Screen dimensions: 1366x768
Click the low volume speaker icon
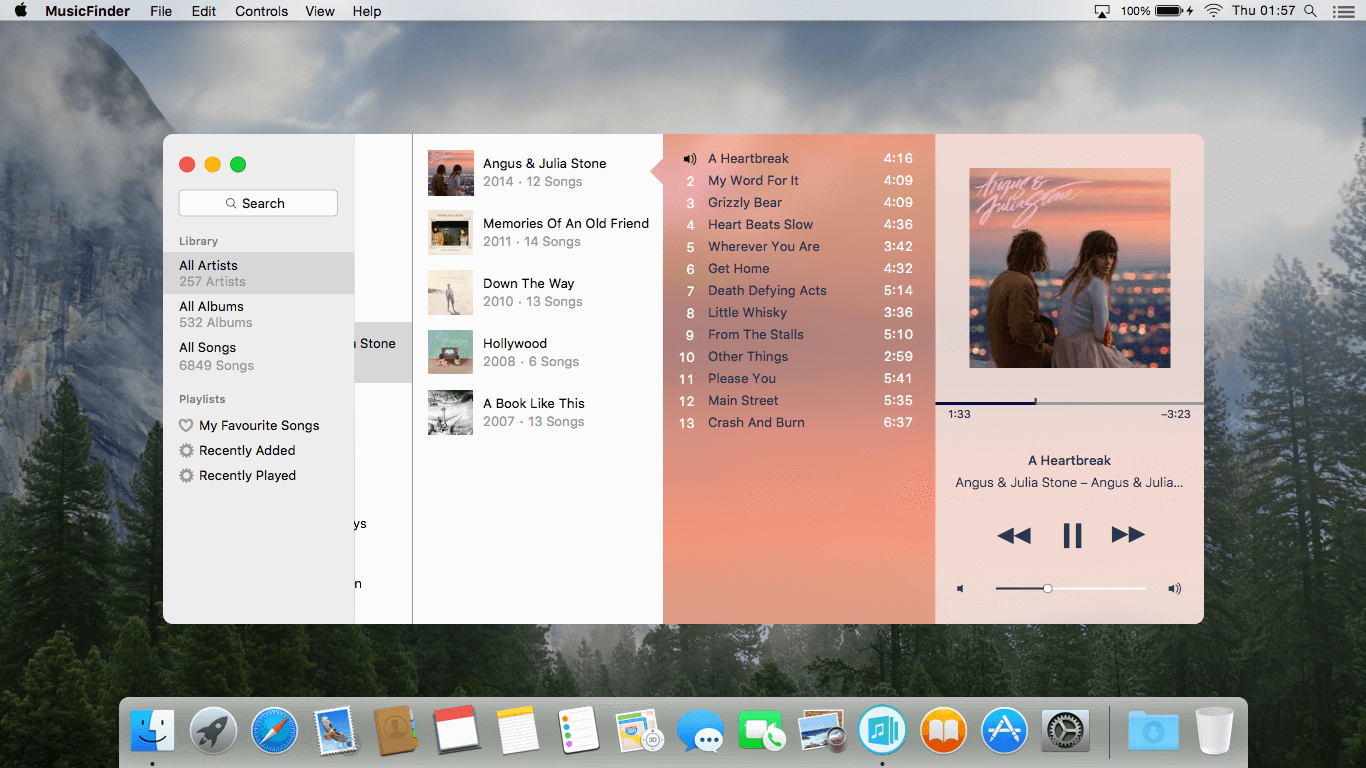click(x=960, y=589)
